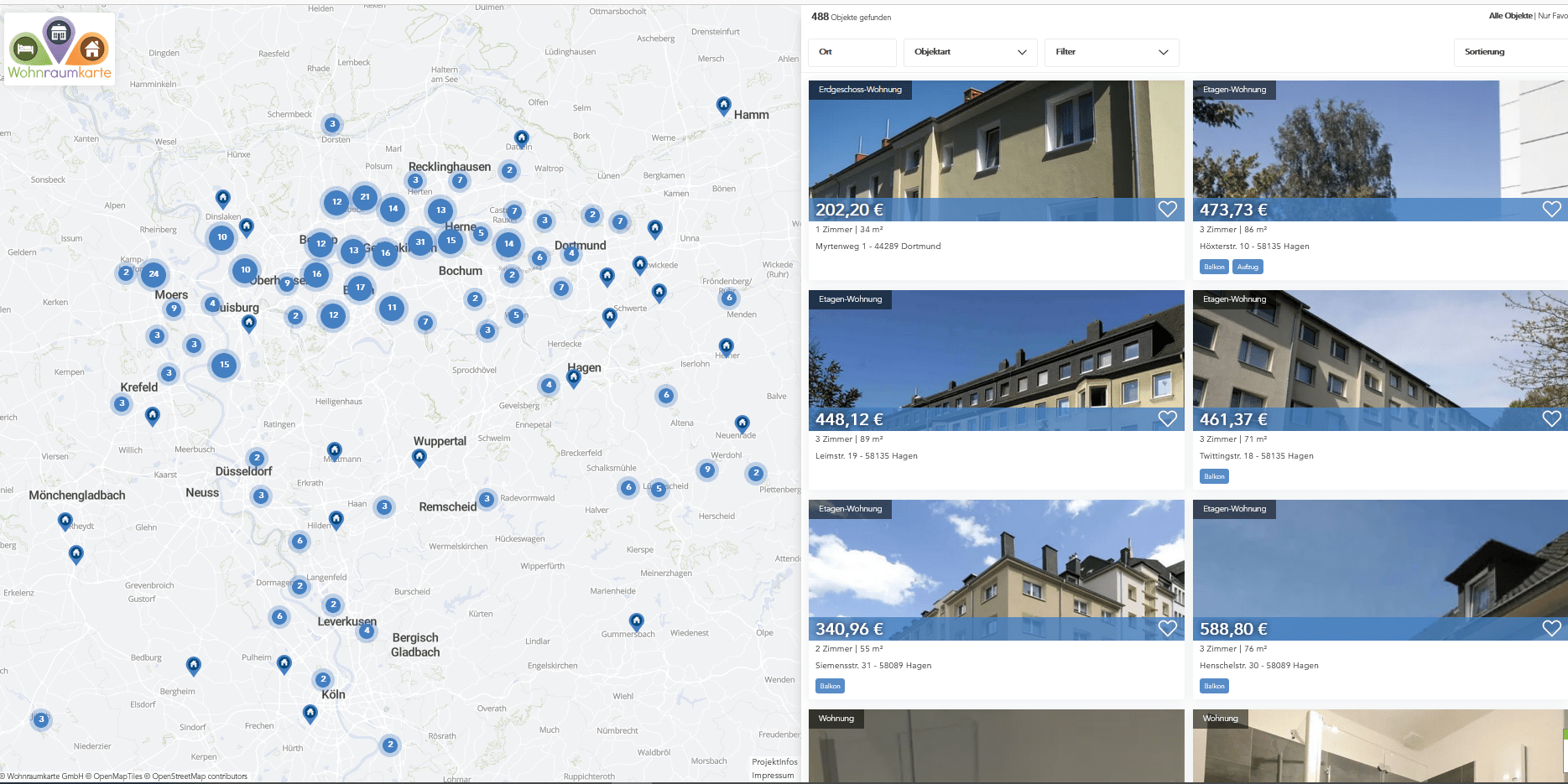The width and height of the screenshot is (1568, 784).
Task: Select cluster marker 9 near Werdohl
Action: tap(707, 470)
